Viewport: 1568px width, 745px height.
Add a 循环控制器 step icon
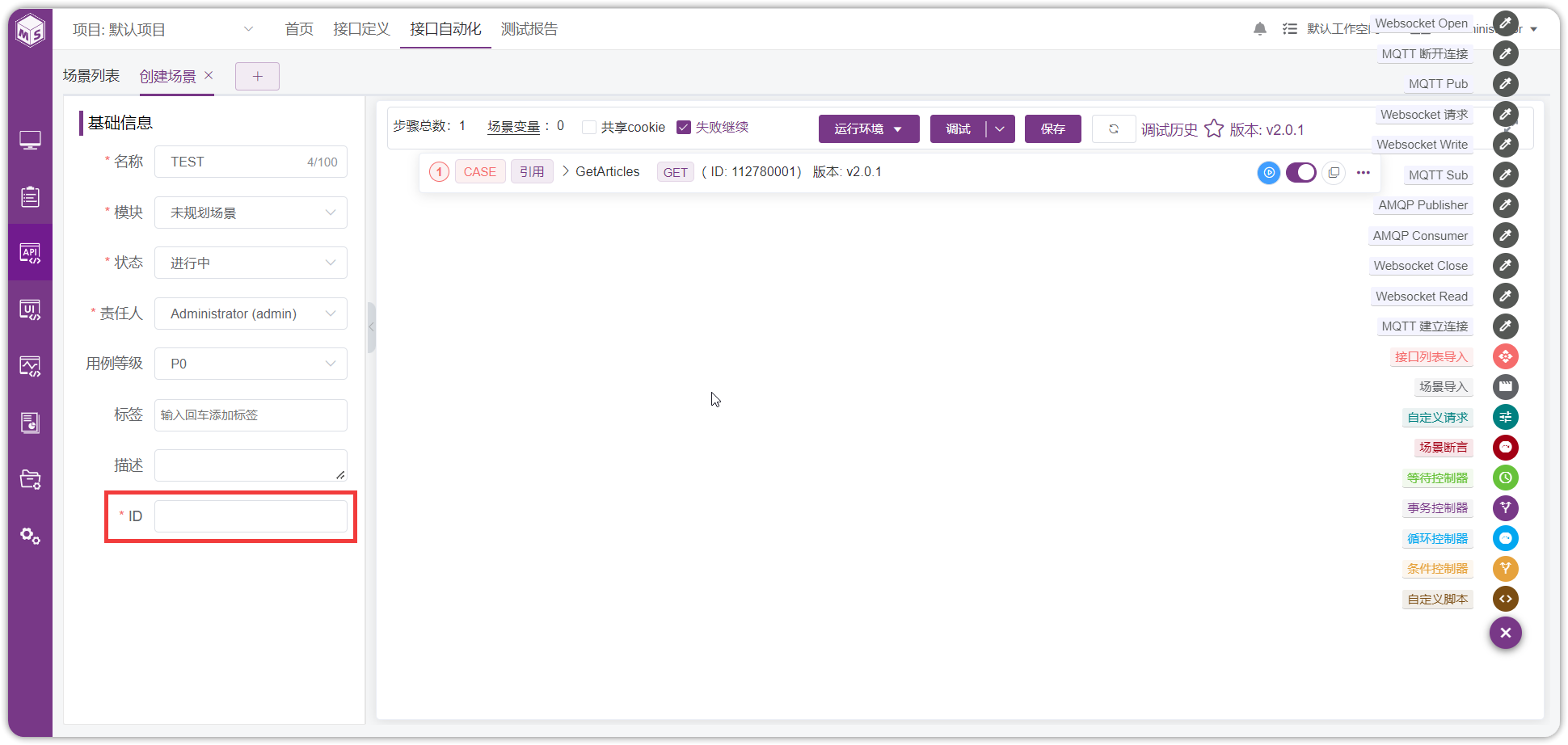pyautogui.click(x=1505, y=538)
